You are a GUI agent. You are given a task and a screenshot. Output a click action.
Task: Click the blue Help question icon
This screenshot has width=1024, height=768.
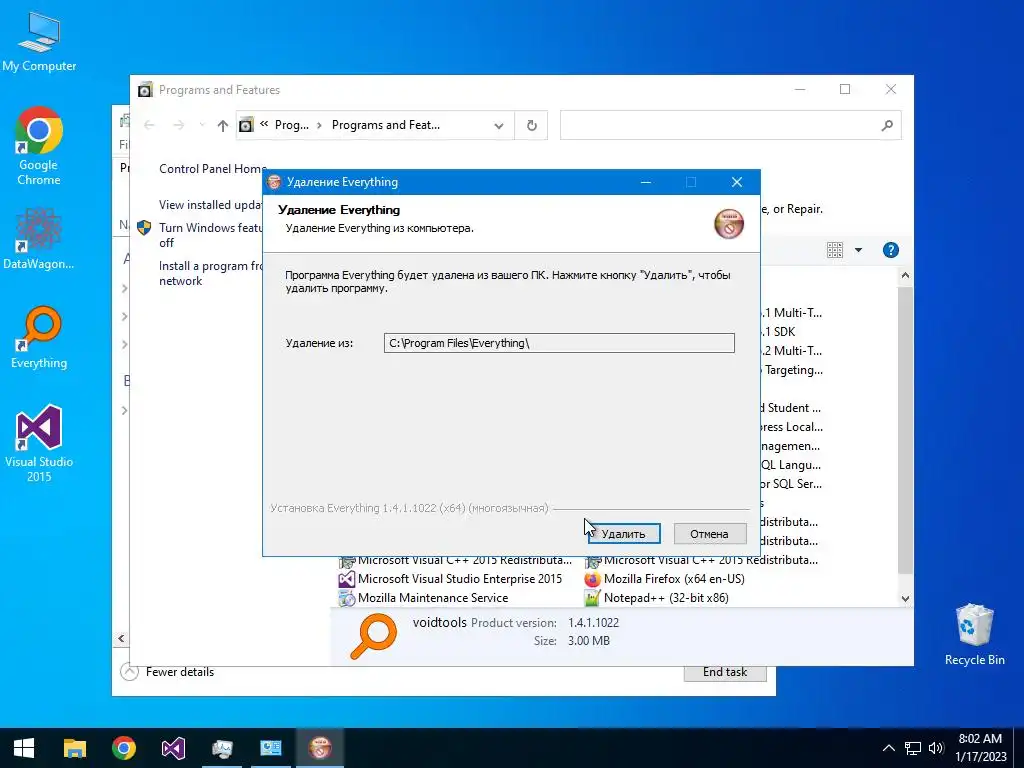pyautogui.click(x=891, y=250)
